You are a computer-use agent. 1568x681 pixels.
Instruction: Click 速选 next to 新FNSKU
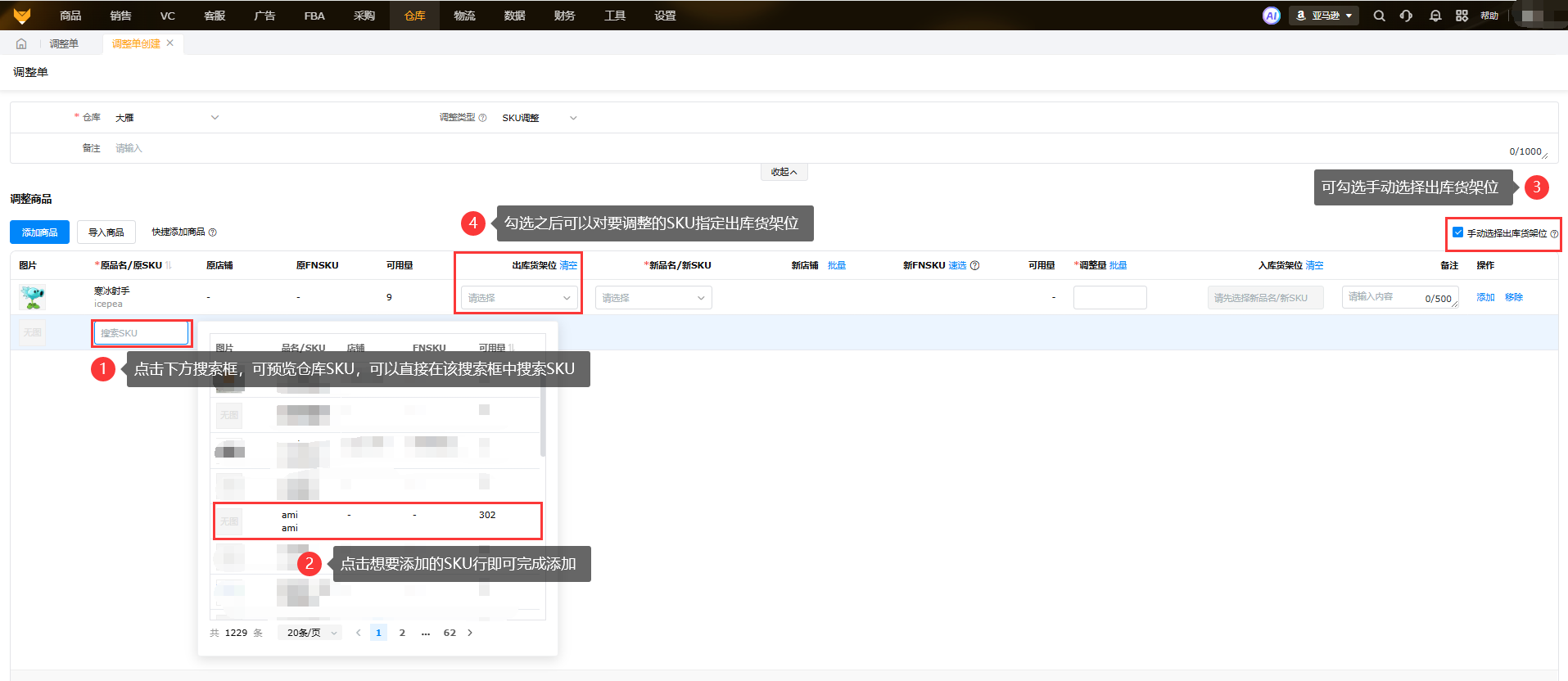tap(957, 265)
